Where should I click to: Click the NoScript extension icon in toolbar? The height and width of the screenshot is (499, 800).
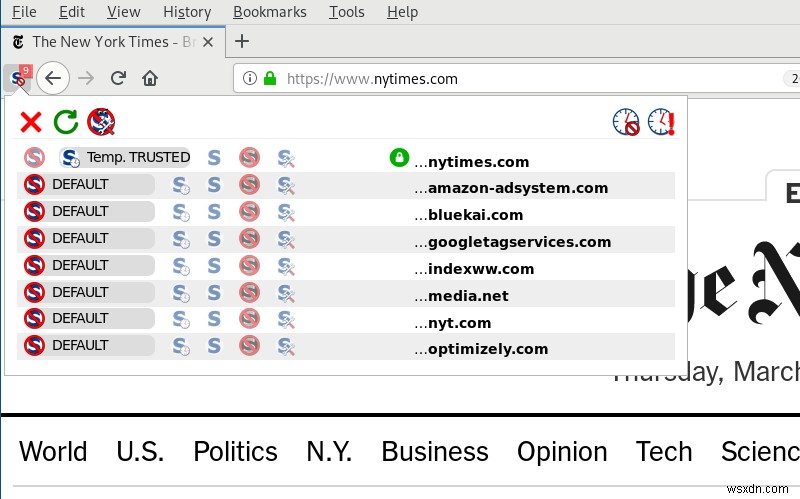point(18,77)
